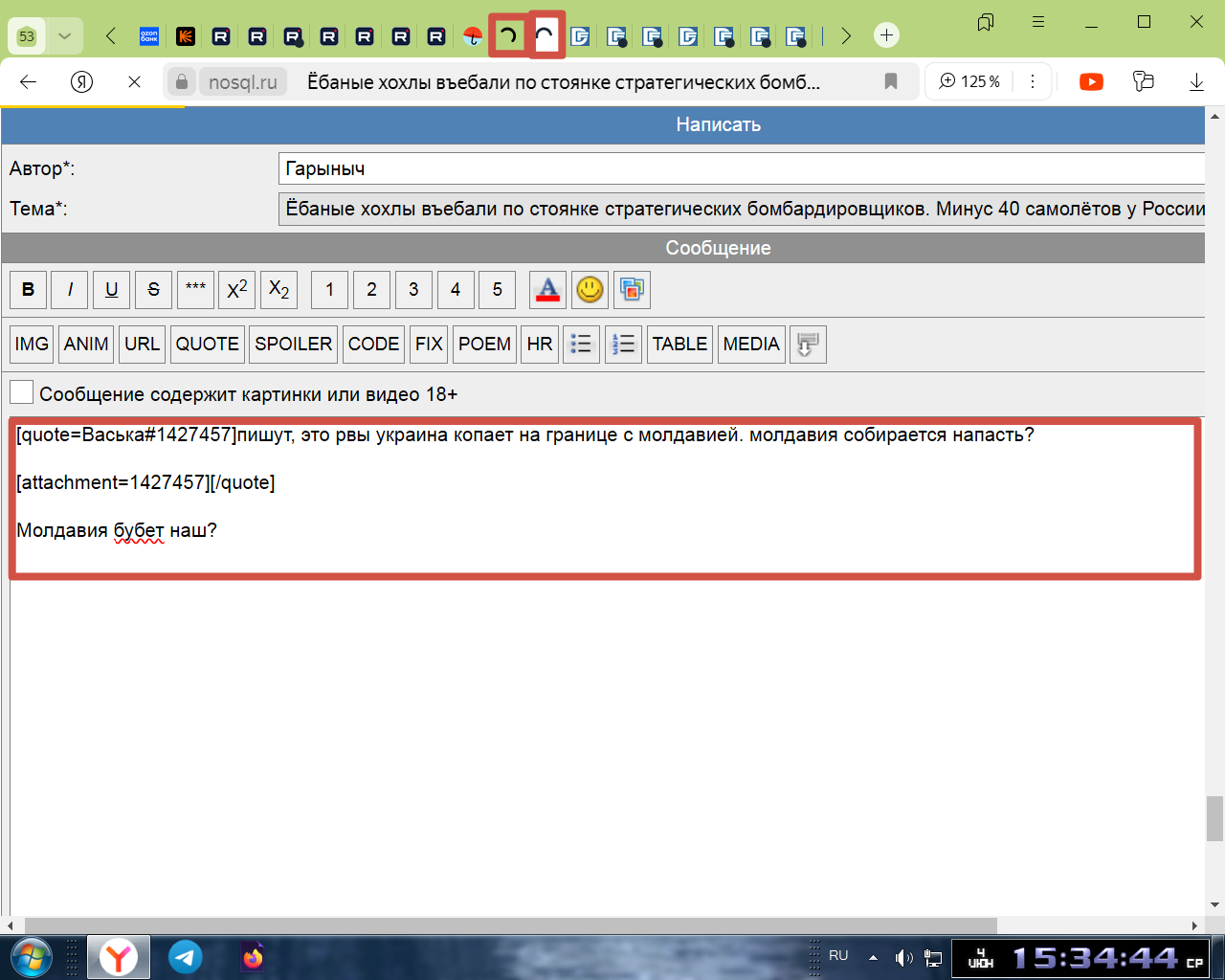Open the downloads arrow icon
This screenshot has height=980, width=1225.
[1196, 82]
